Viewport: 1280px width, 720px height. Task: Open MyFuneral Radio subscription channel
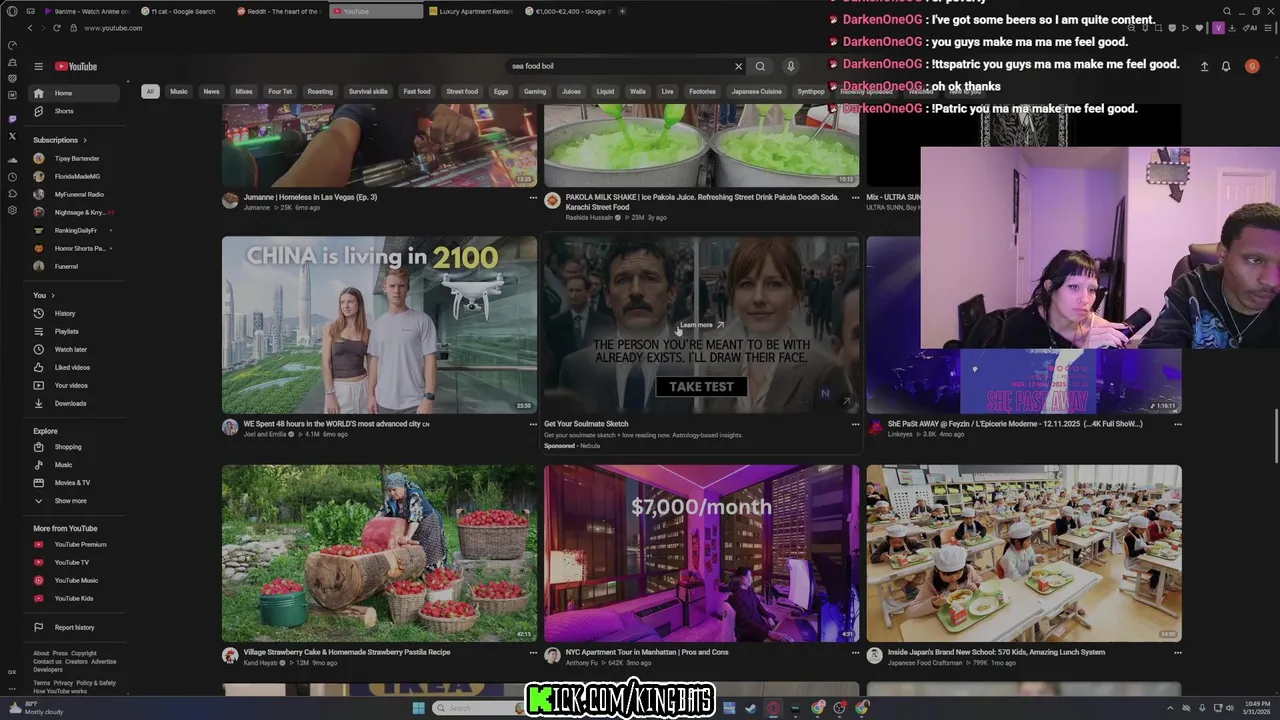point(75,194)
